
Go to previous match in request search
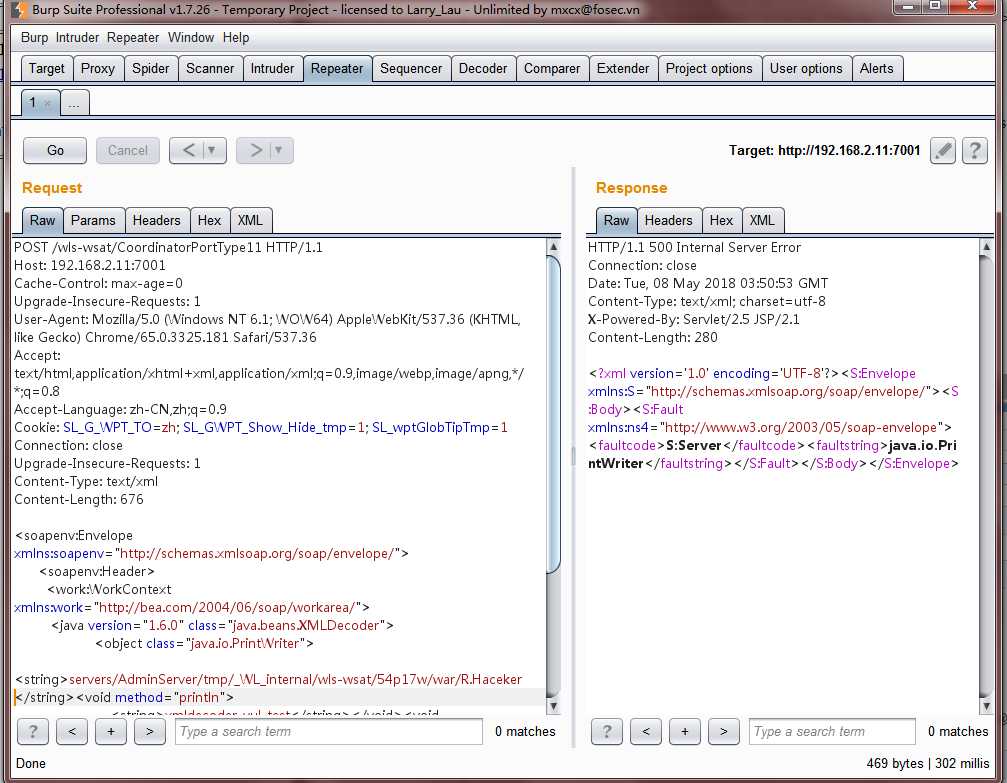(x=72, y=732)
